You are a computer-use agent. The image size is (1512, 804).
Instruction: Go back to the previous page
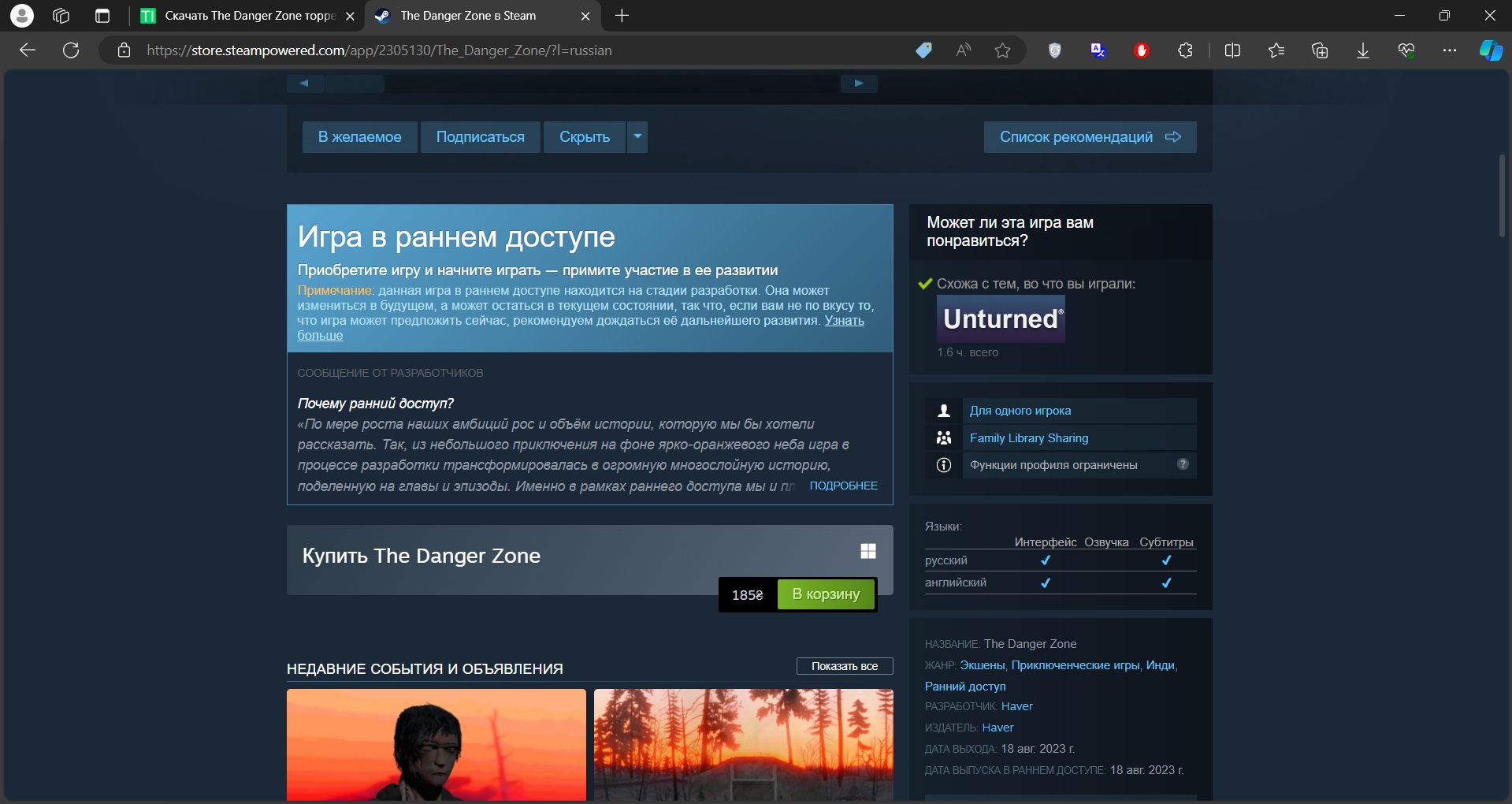click(28, 50)
